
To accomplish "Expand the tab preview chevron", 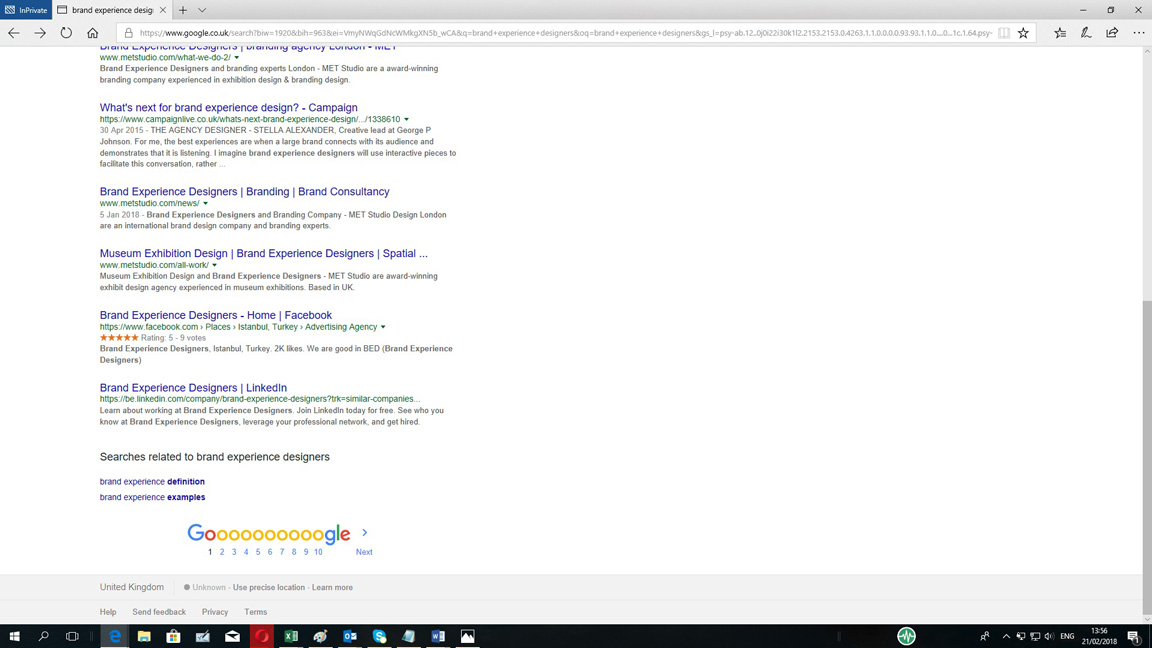I will point(202,10).
